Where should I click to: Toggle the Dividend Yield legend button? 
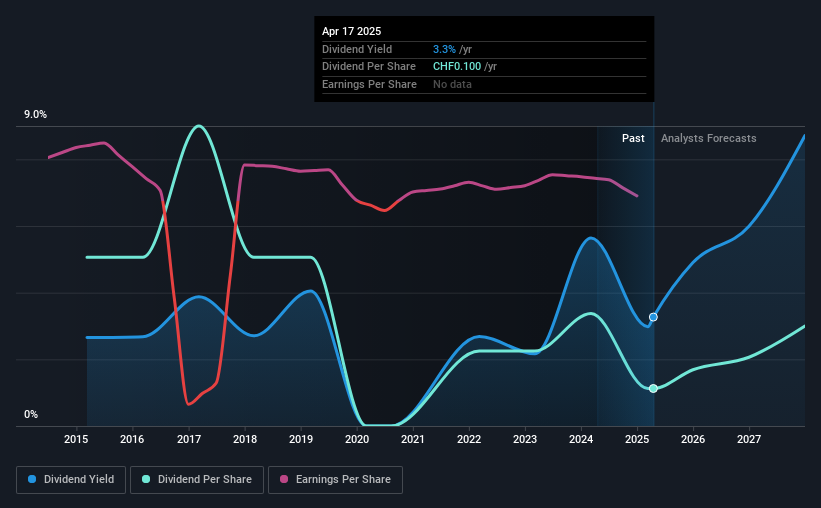point(71,480)
